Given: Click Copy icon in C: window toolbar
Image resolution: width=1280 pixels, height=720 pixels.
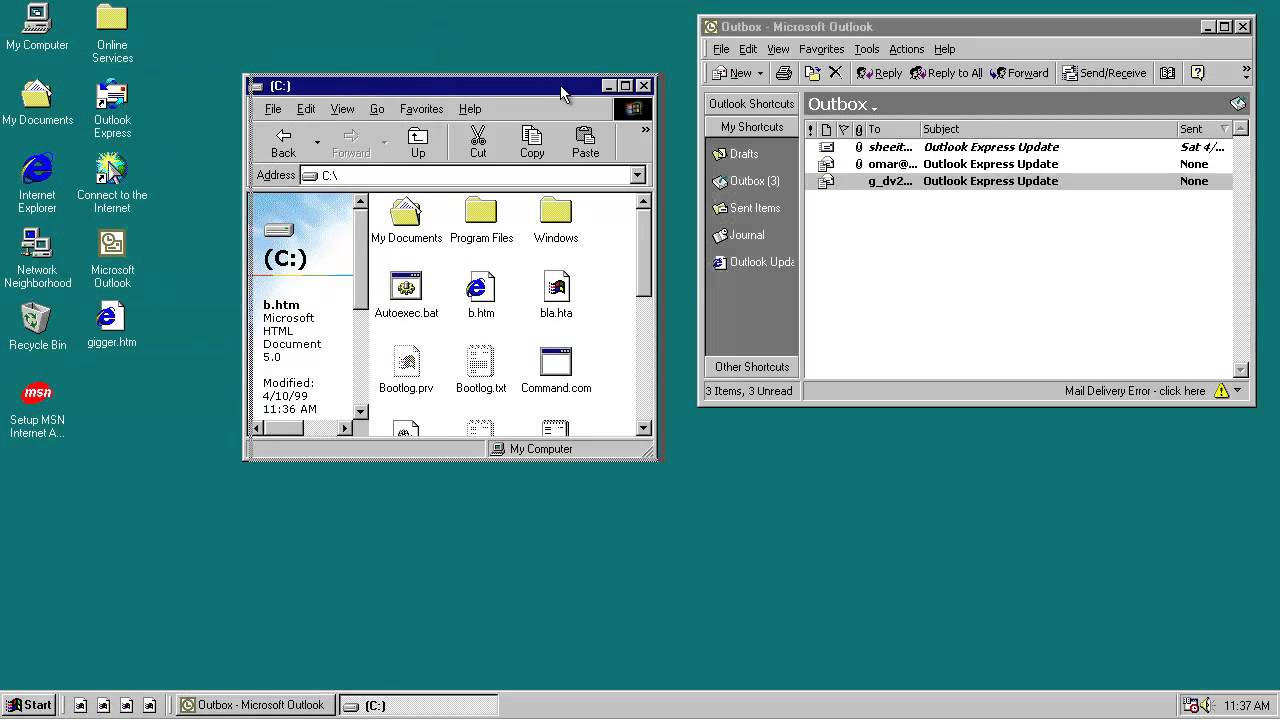Looking at the screenshot, I should 532,142.
